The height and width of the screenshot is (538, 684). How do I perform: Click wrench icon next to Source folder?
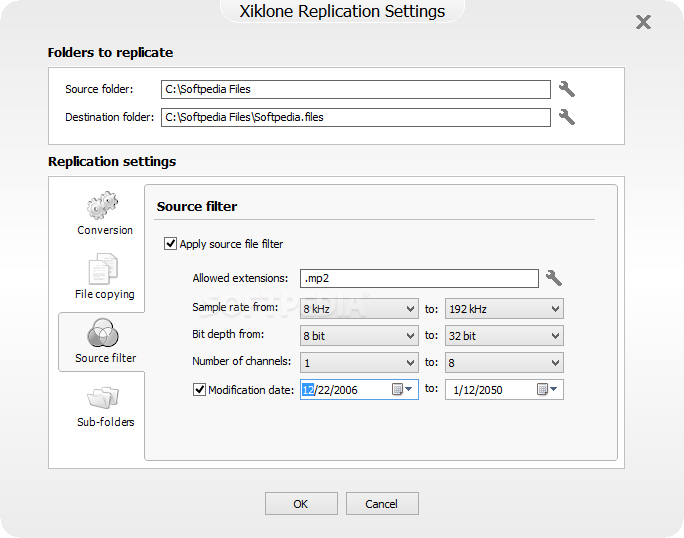(567, 89)
